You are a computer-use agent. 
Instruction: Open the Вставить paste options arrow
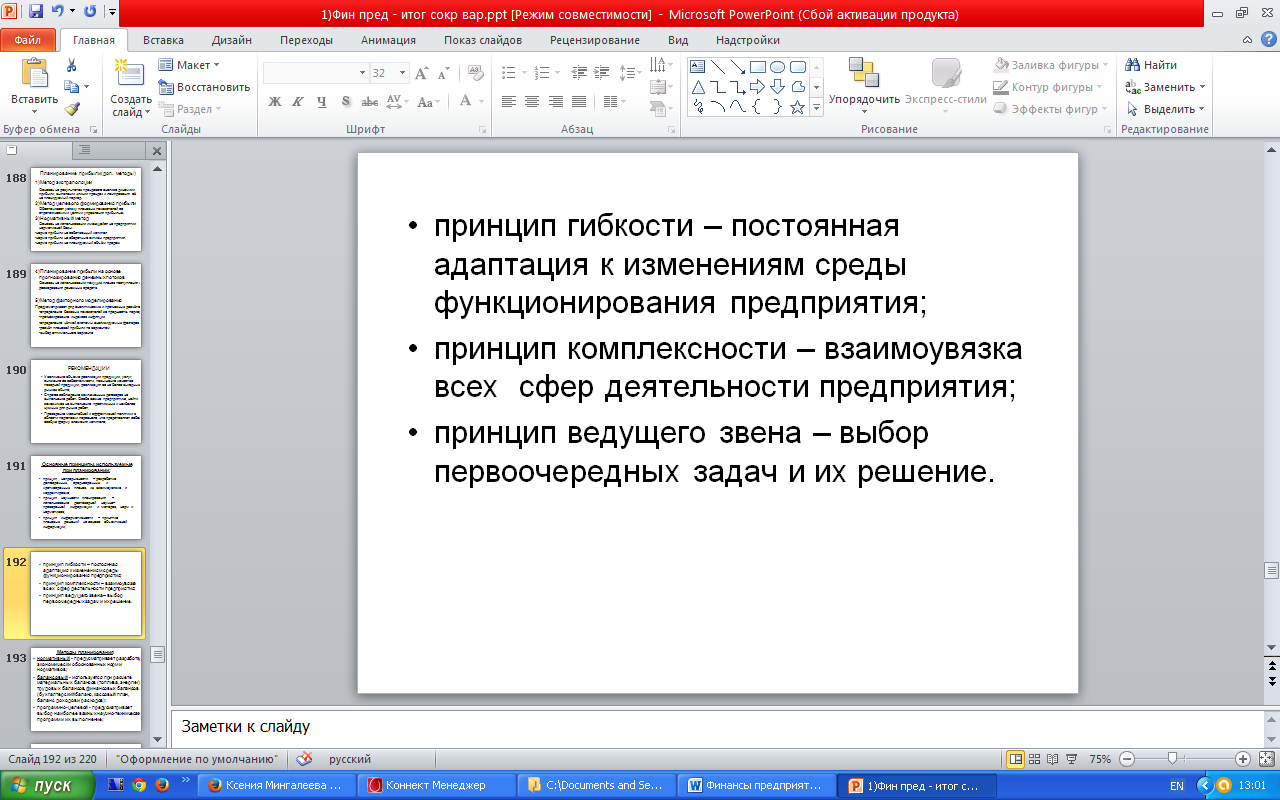[x=34, y=110]
